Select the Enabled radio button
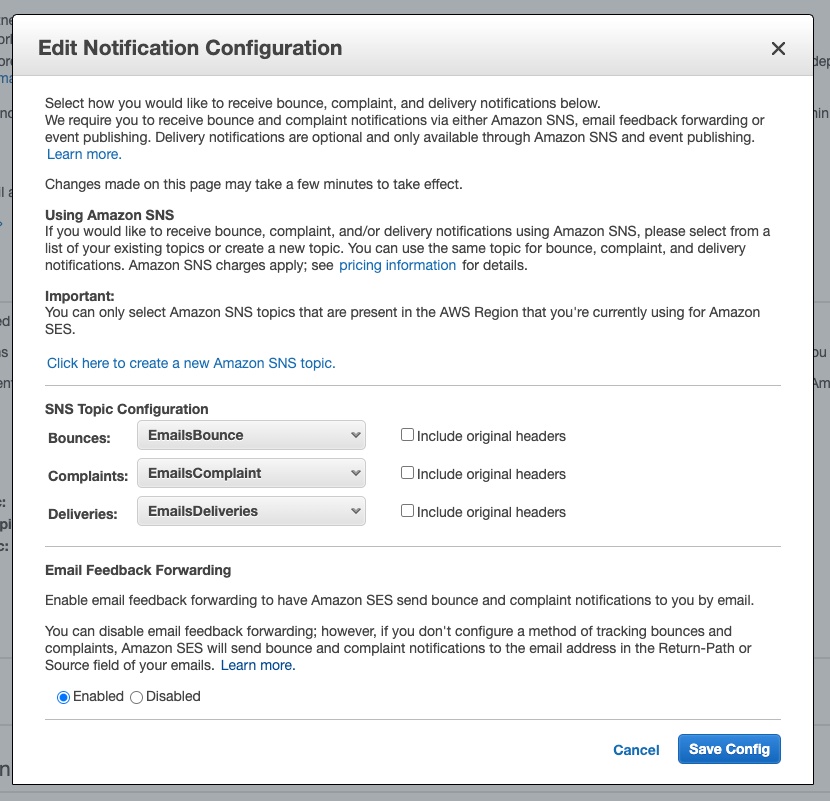The image size is (830, 801). (64, 697)
